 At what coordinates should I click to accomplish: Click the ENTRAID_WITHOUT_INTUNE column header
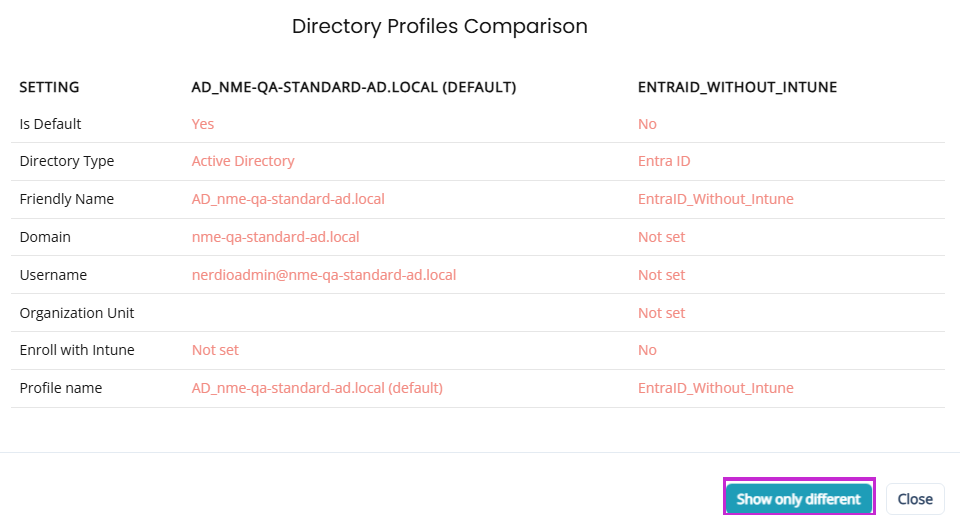[x=737, y=87]
